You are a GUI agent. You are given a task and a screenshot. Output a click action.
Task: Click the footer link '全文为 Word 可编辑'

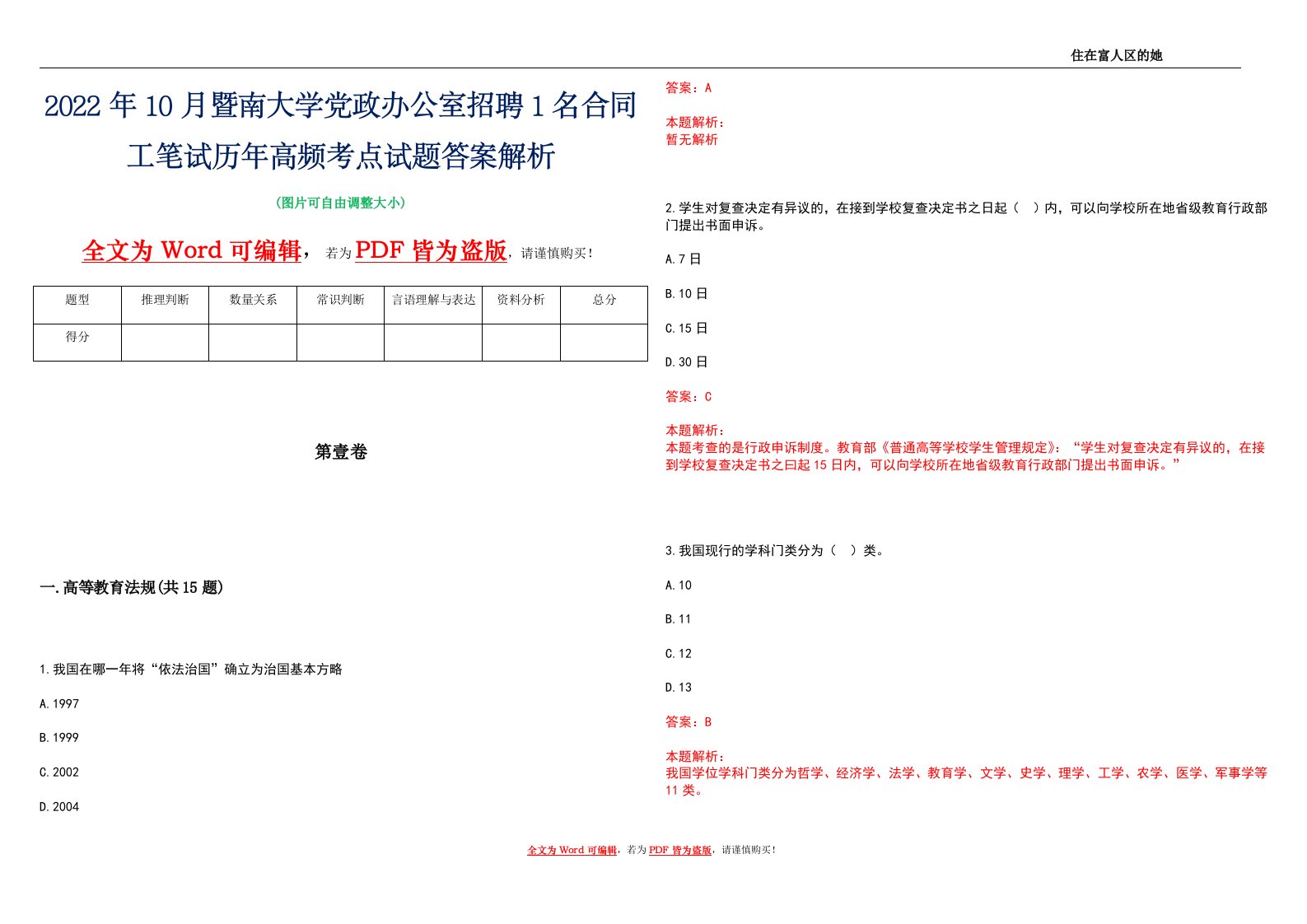(x=572, y=850)
